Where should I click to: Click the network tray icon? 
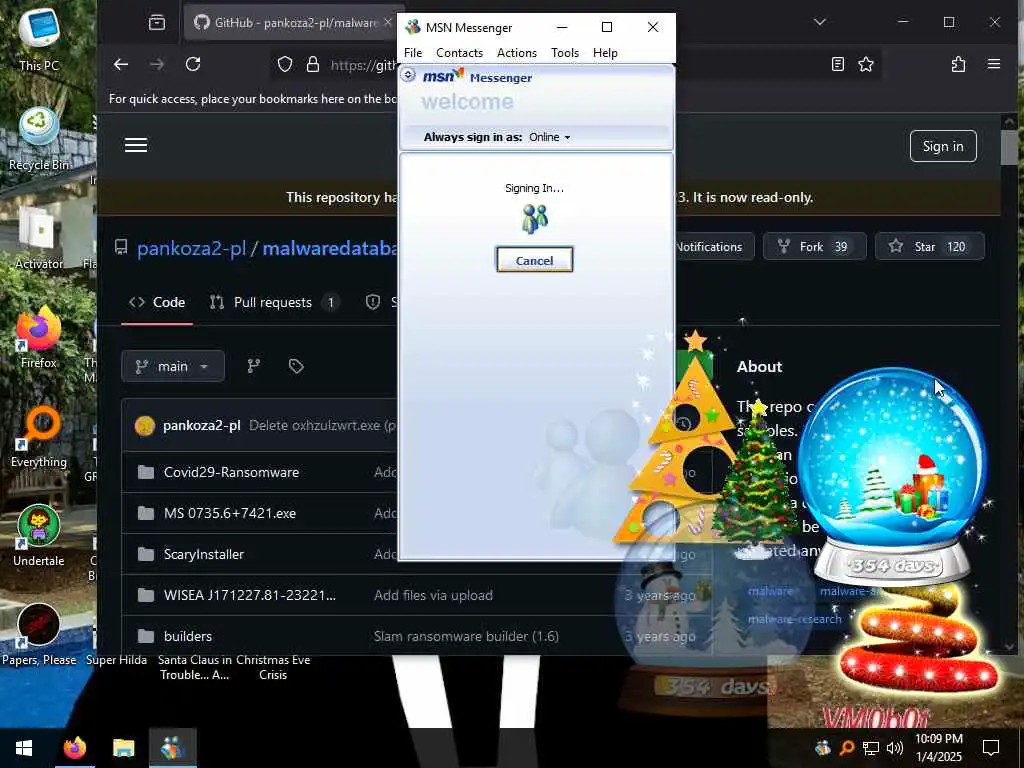tap(871, 748)
